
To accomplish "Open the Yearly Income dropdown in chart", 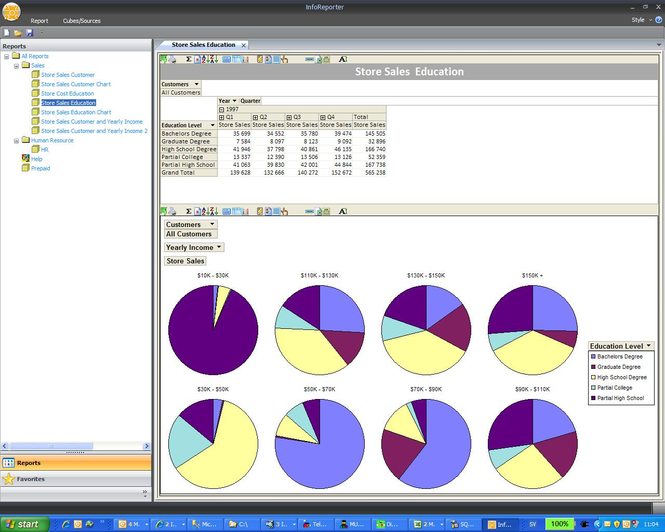I will pos(219,247).
